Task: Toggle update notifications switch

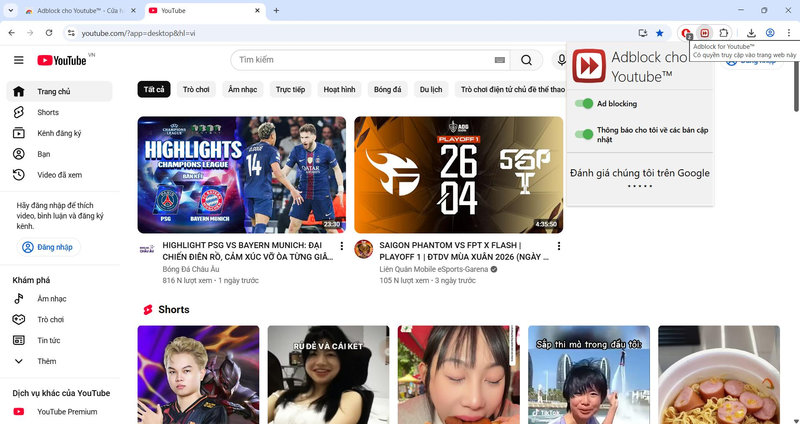Action: click(584, 135)
